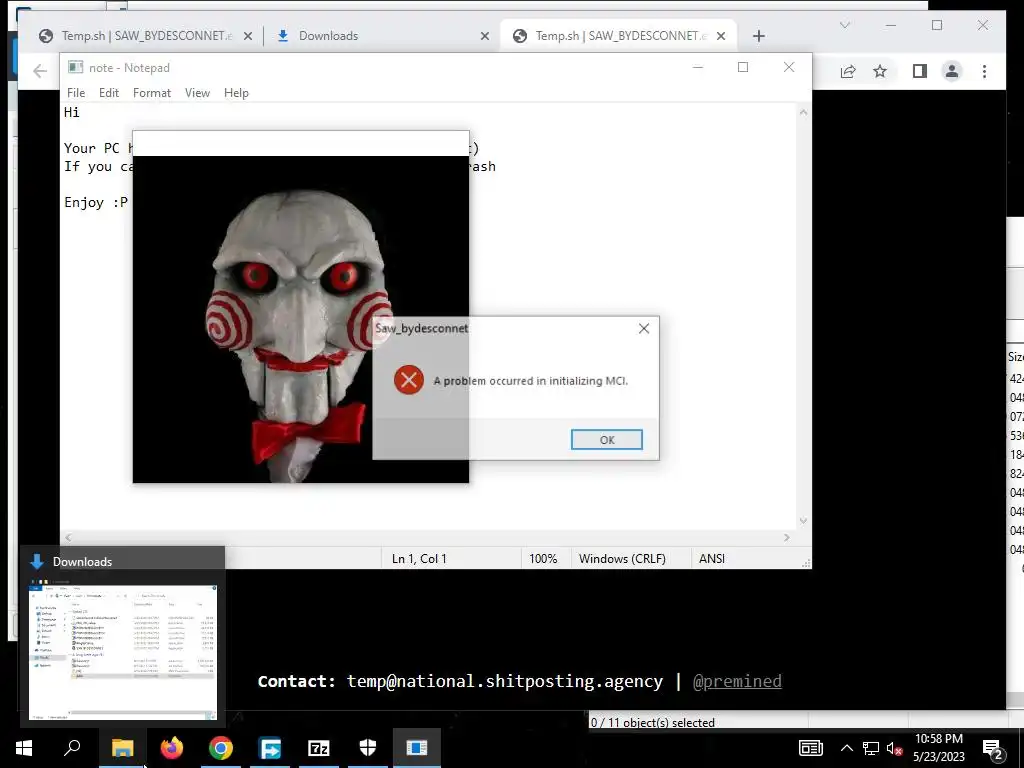Open 7-Zip from the taskbar

[x=319, y=748]
